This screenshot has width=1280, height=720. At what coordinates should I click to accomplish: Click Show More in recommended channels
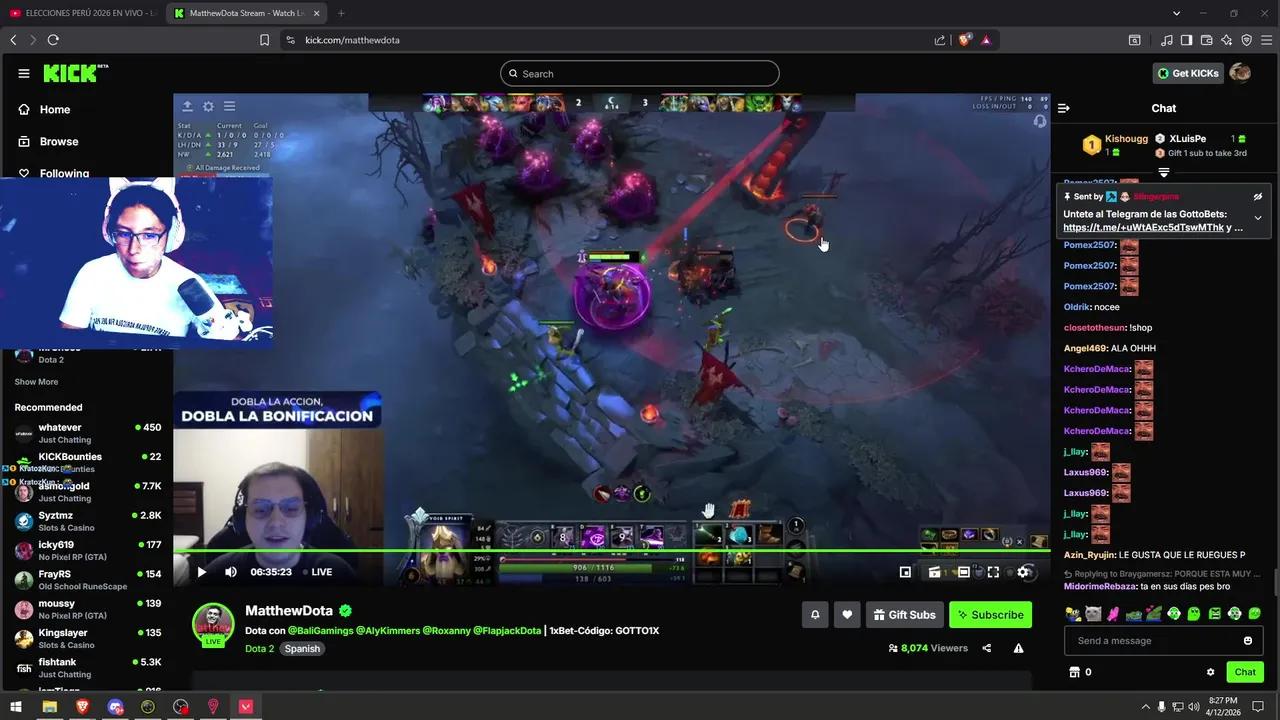[x=36, y=381]
